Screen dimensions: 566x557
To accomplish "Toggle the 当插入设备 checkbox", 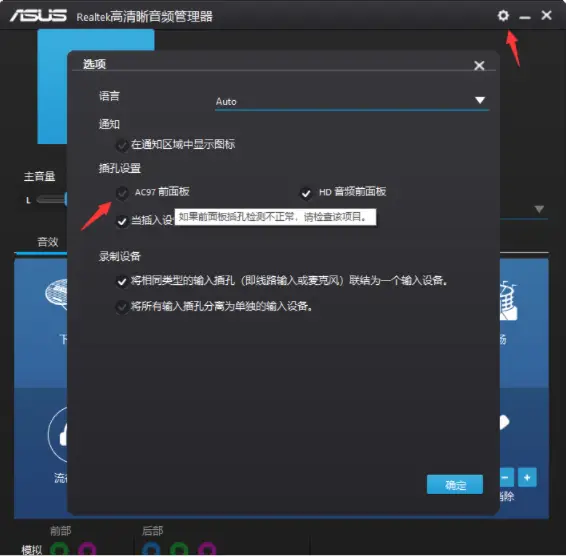I will click(122, 221).
